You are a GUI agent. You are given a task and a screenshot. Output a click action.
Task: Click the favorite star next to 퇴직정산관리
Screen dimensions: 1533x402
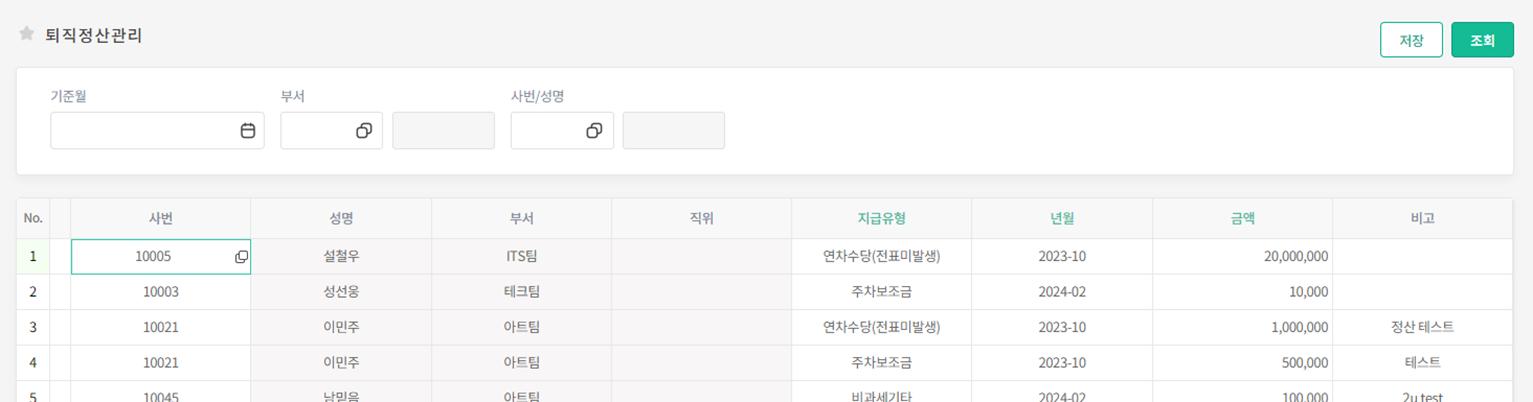(27, 34)
